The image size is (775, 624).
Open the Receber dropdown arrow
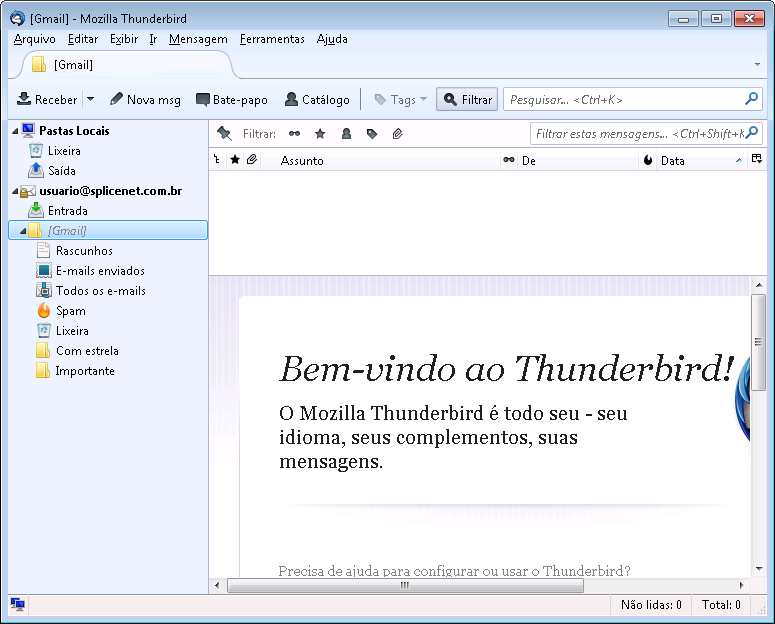[90, 99]
